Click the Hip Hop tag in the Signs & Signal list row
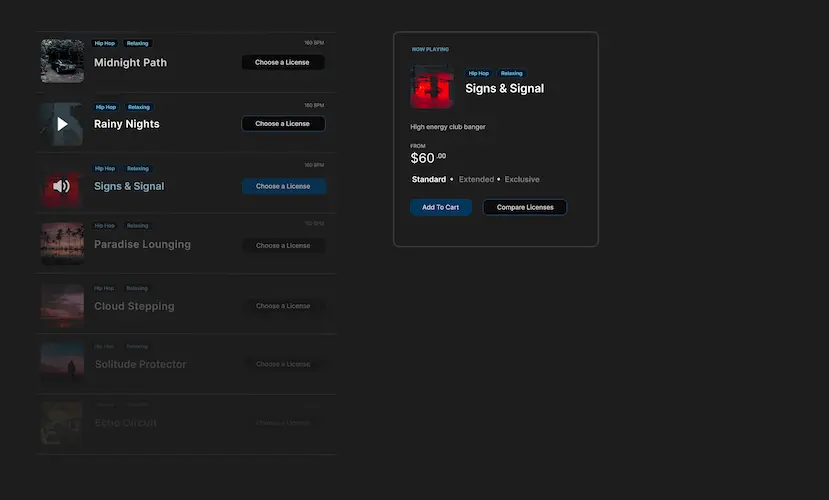This screenshot has width=829, height=500. coord(105,169)
